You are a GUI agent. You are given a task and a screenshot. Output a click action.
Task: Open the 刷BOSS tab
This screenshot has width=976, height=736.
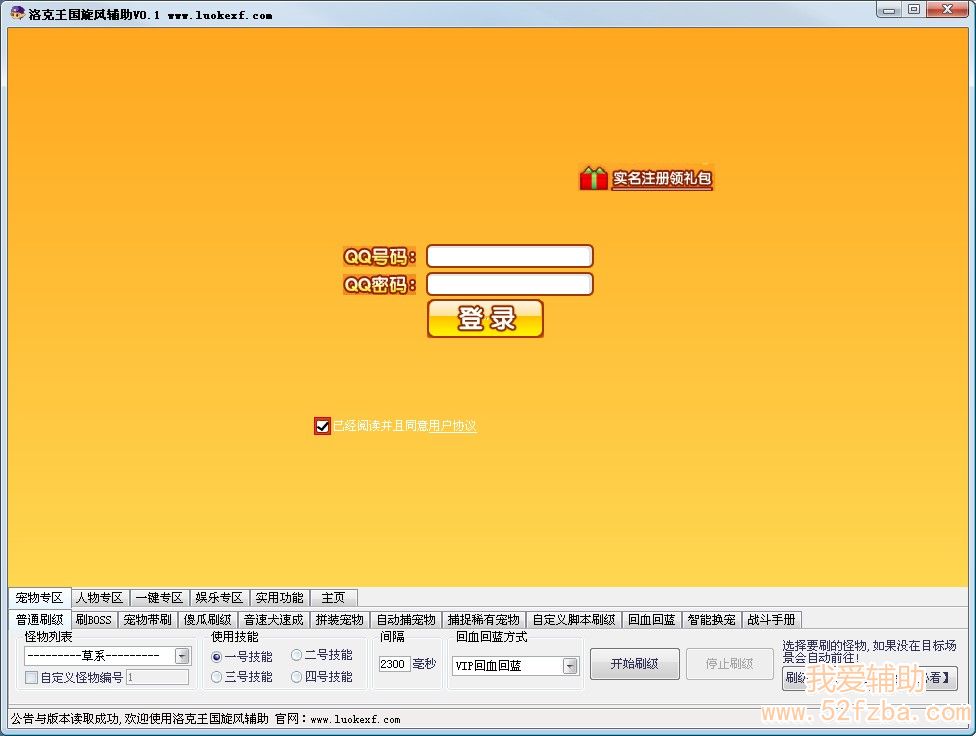[x=93, y=620]
